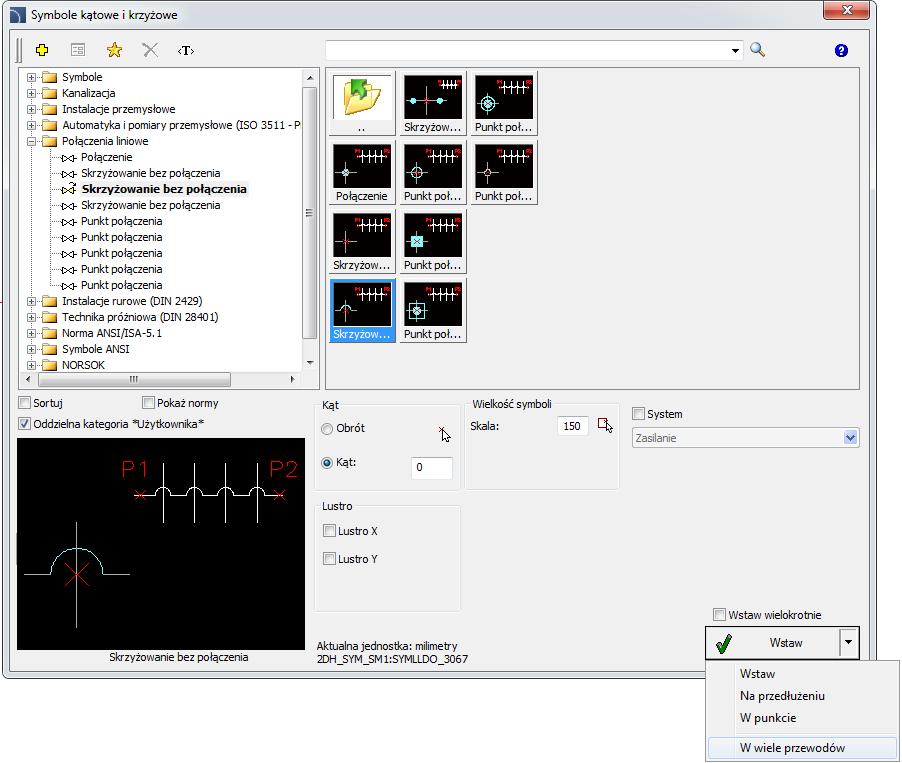Select Punkt poł... symbol with cyan square
This screenshot has width=902, height=763.
pyautogui.click(x=433, y=242)
